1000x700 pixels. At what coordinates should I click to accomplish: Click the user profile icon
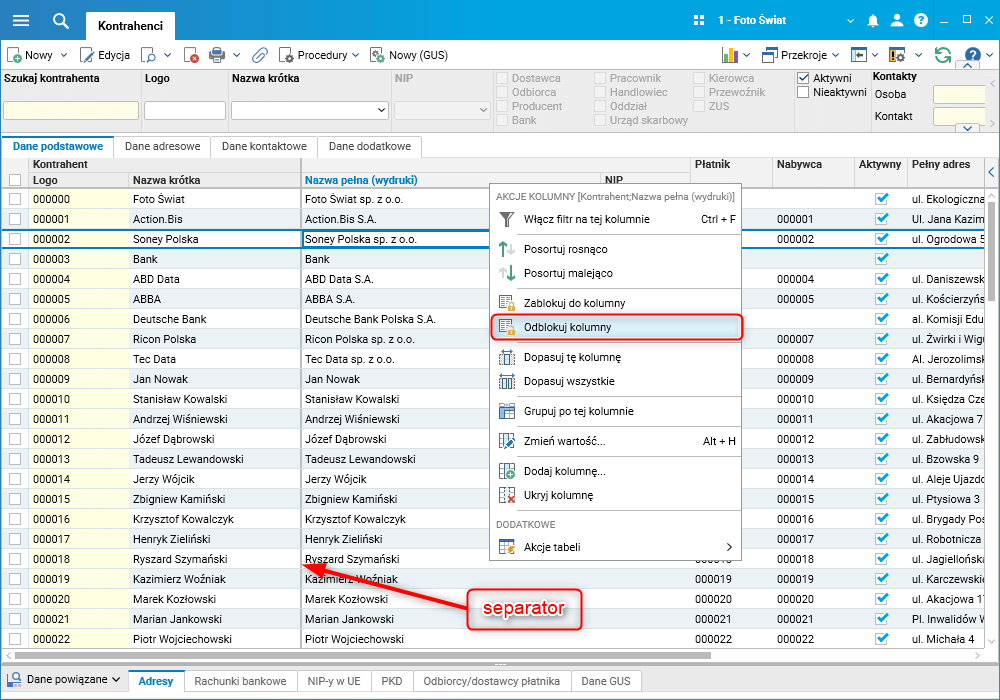(897, 20)
